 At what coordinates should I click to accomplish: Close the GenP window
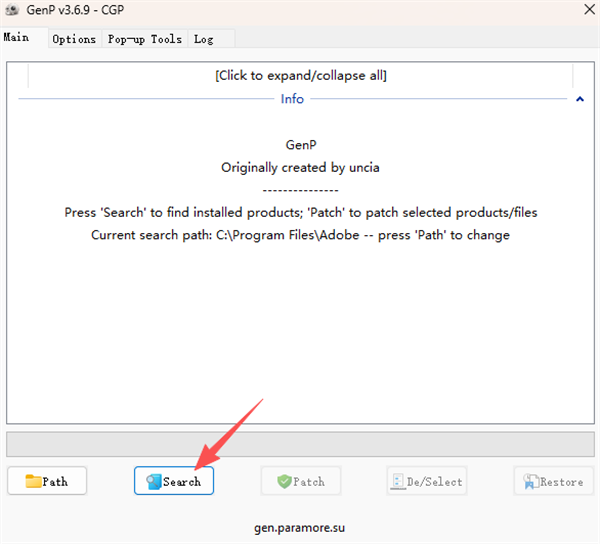click(589, 10)
